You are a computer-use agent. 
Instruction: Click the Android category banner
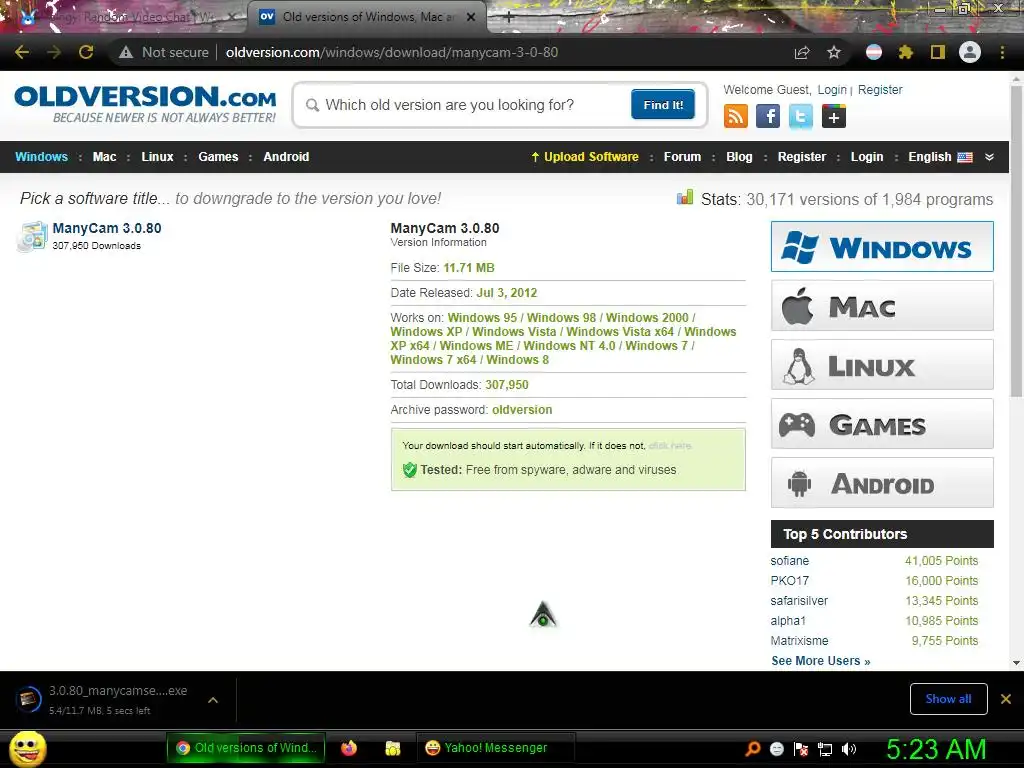(x=882, y=483)
